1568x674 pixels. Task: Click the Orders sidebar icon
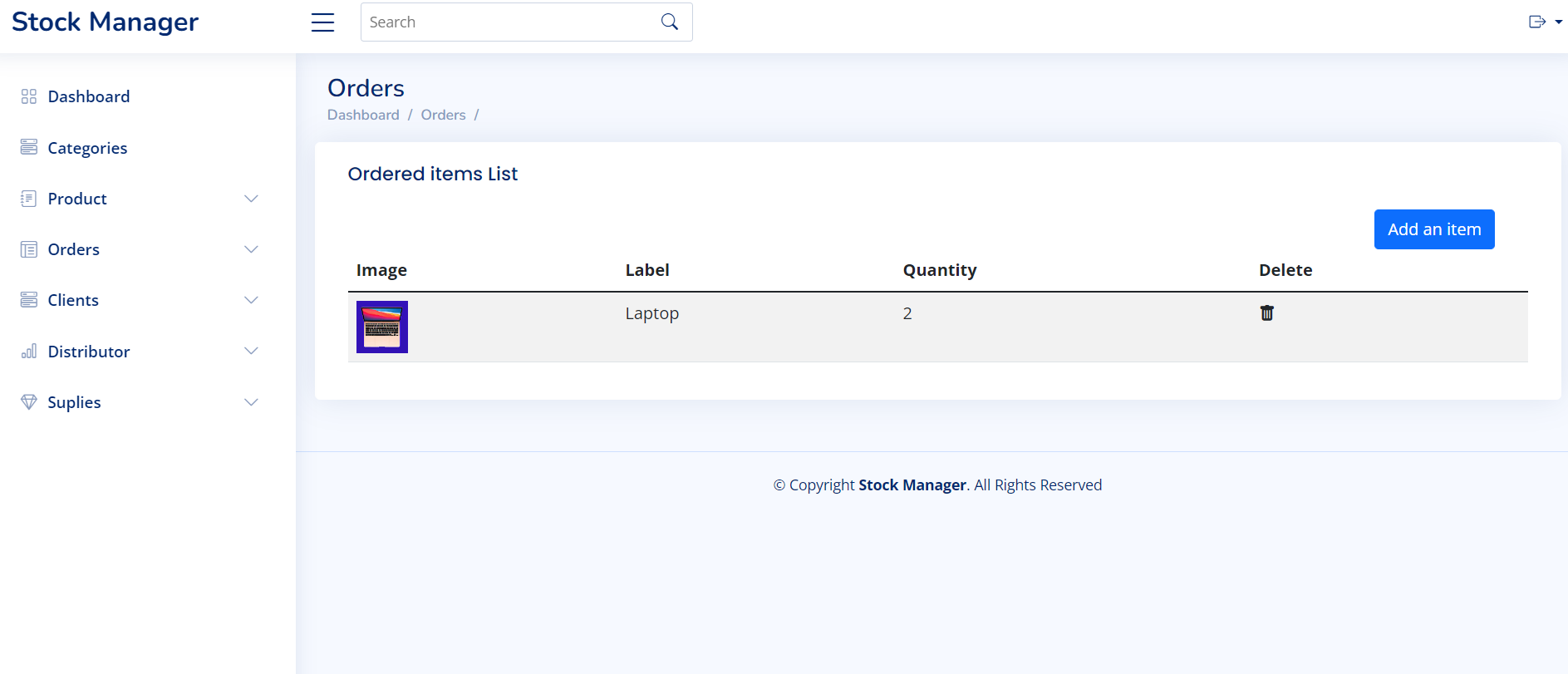(29, 249)
